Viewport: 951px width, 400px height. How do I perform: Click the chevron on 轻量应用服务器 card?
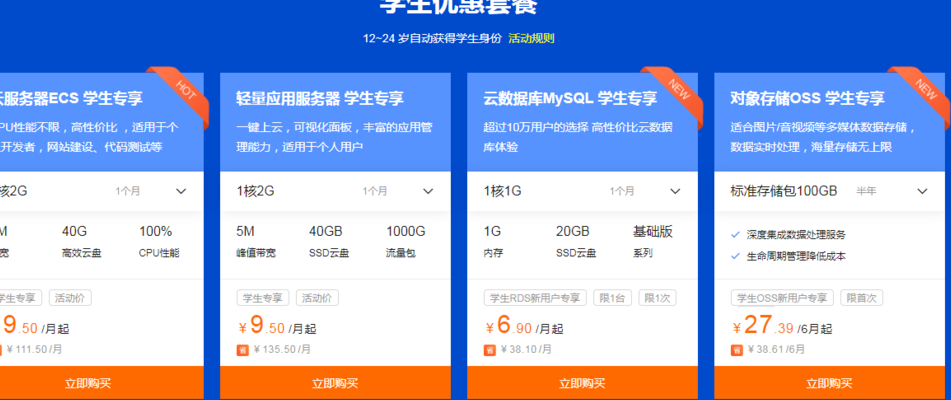[x=428, y=192]
